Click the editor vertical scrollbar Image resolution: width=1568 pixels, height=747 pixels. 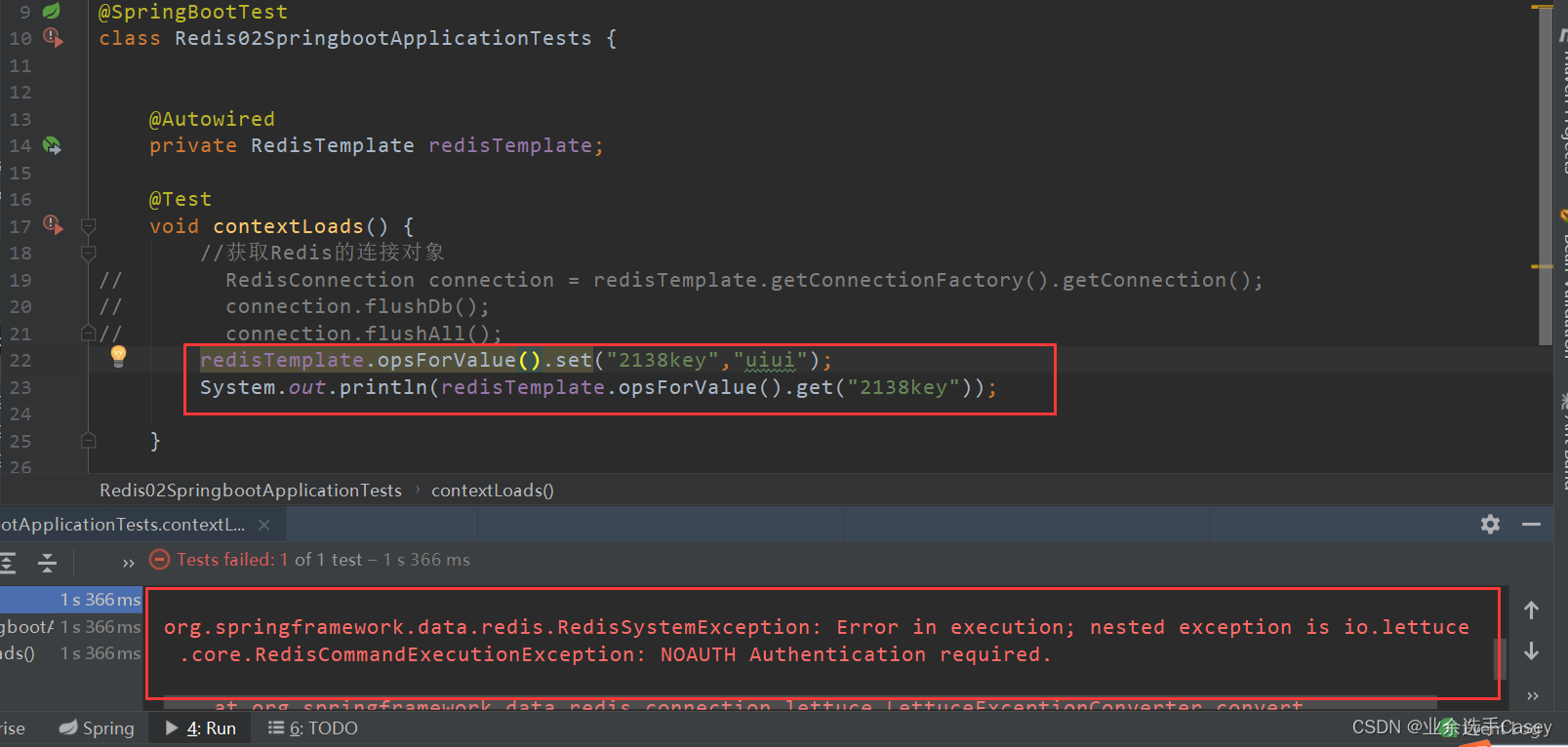click(1545, 176)
